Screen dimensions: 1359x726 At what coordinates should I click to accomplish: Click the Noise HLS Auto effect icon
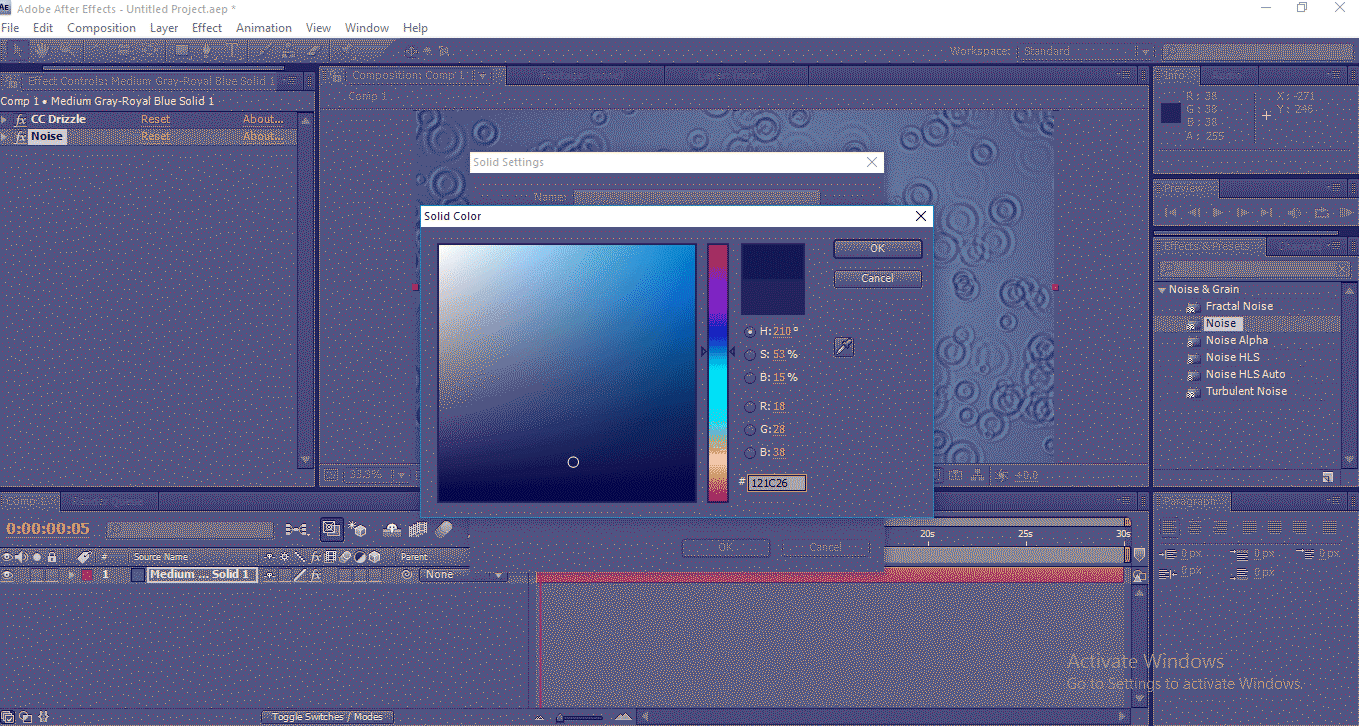coord(1191,375)
